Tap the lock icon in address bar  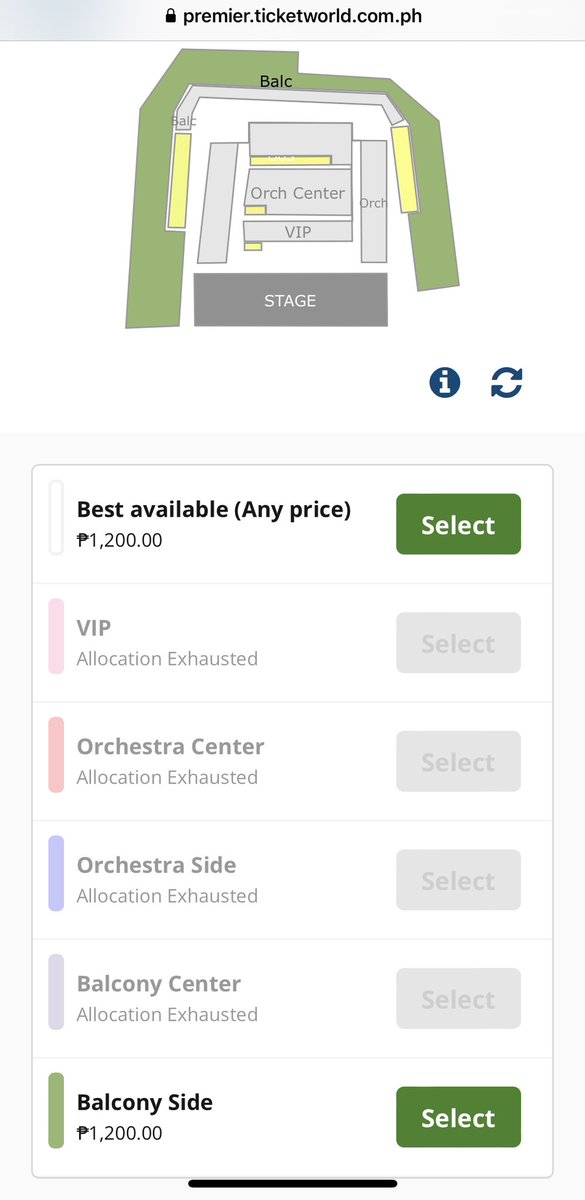click(169, 16)
